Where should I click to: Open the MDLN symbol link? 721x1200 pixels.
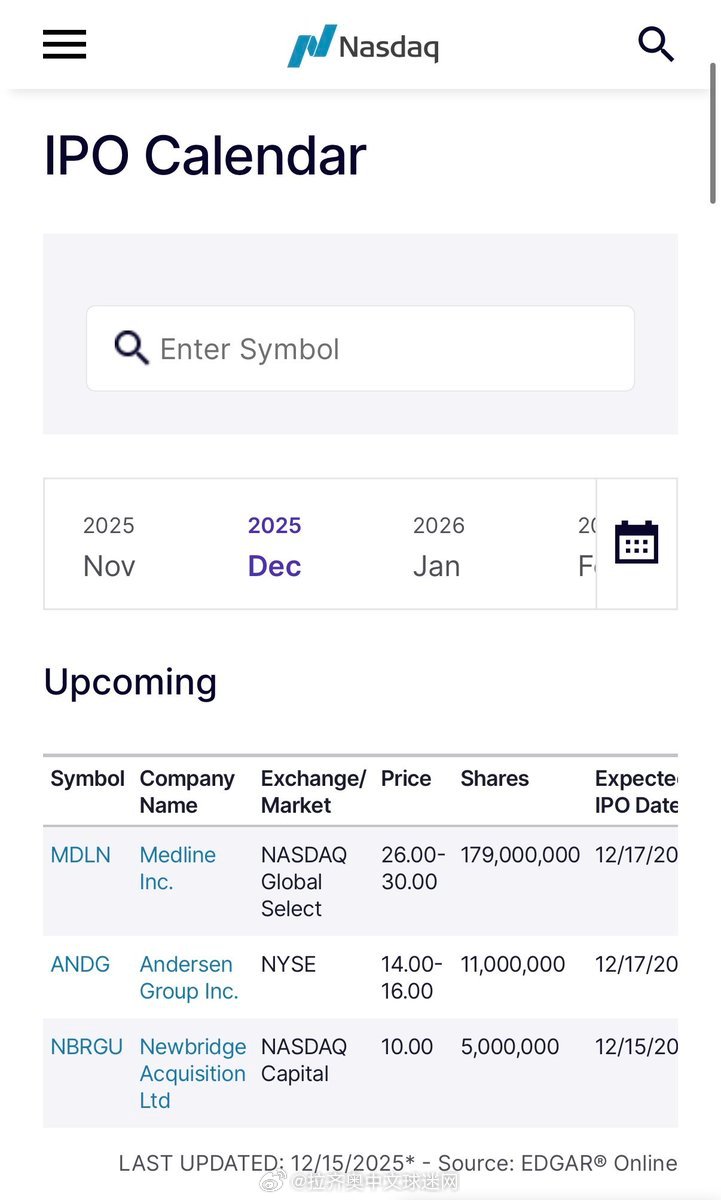tap(81, 855)
